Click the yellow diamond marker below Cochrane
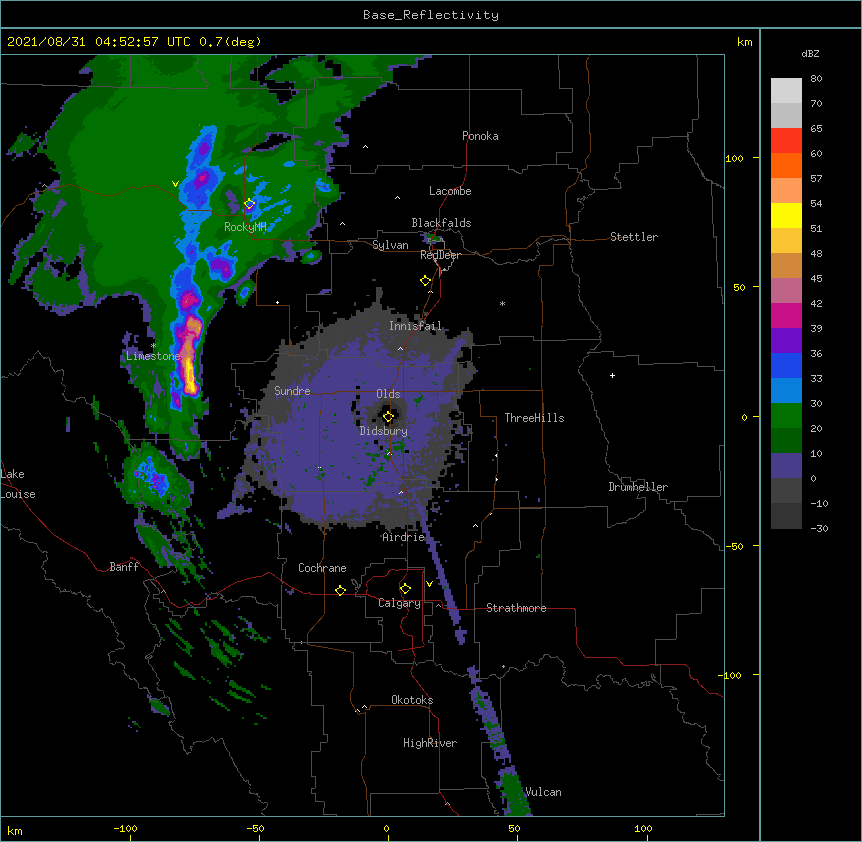This screenshot has height=842, width=862. [x=340, y=590]
